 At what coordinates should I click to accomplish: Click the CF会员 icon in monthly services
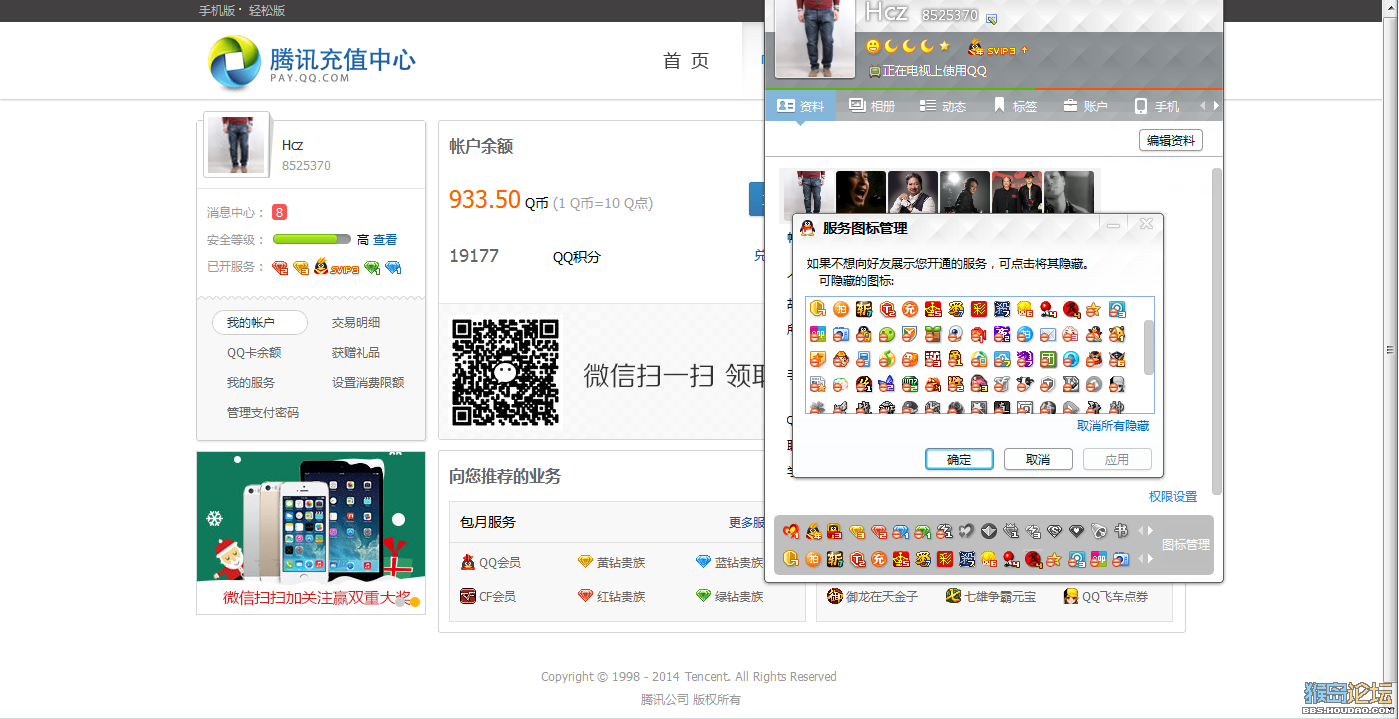467,596
